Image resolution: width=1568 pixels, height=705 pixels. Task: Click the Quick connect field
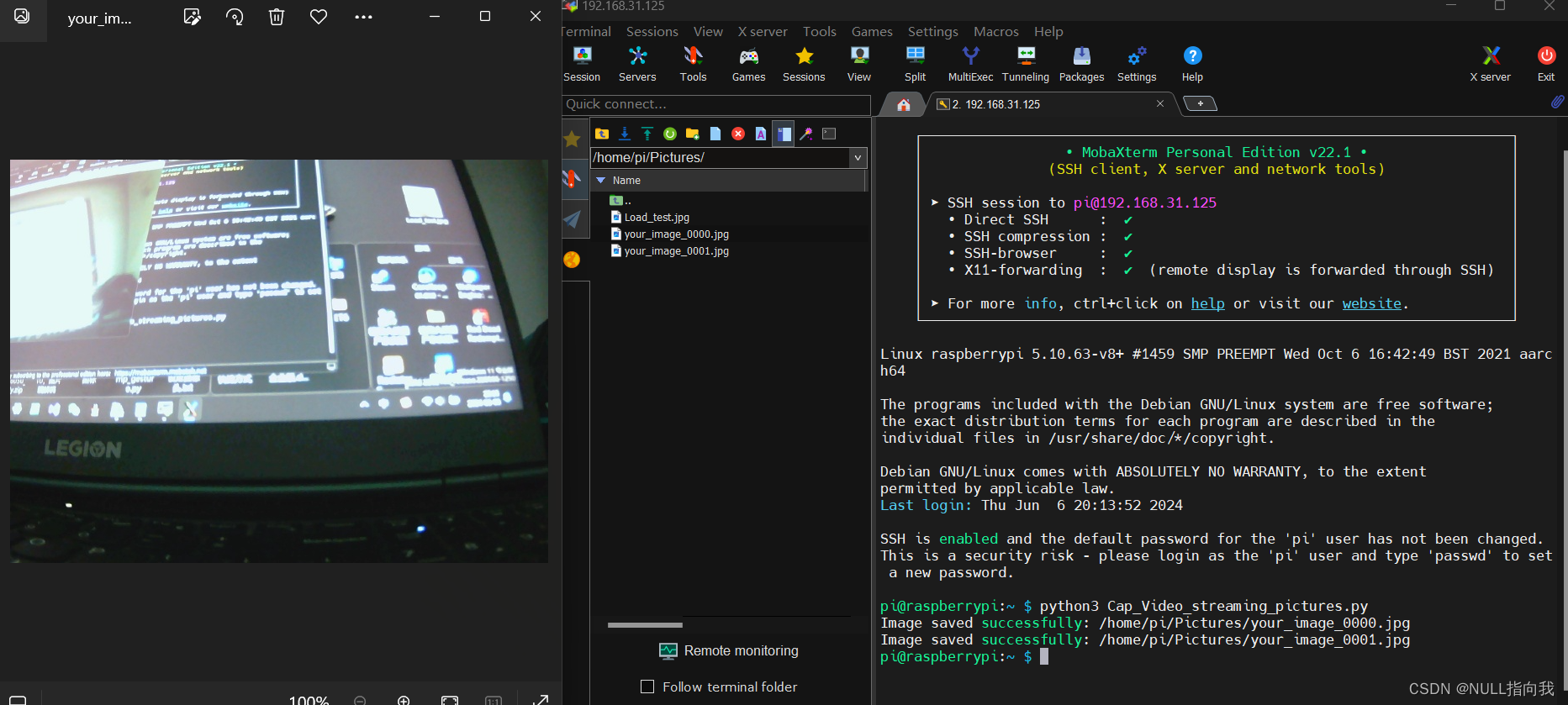(x=716, y=104)
